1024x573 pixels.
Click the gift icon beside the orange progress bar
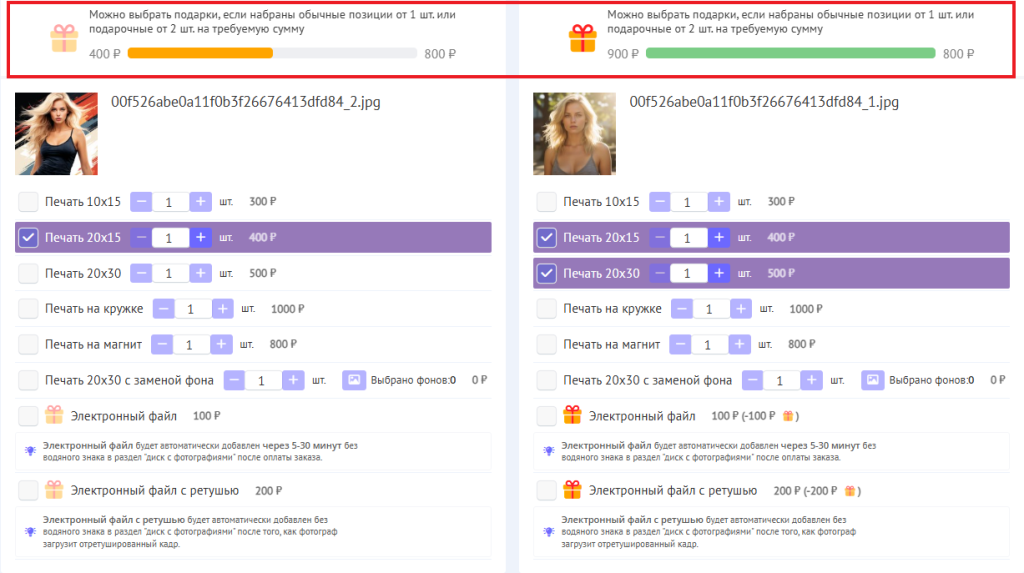click(64, 39)
